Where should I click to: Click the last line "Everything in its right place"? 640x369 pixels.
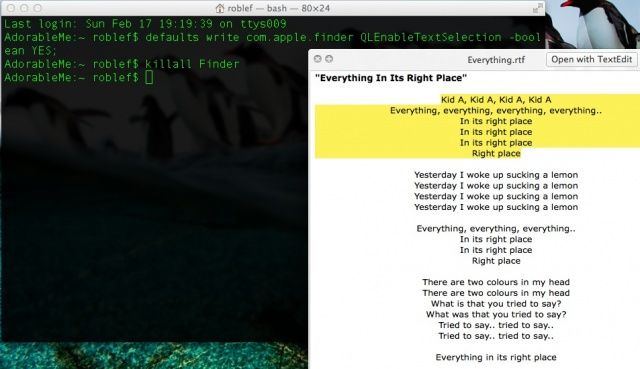pos(496,358)
